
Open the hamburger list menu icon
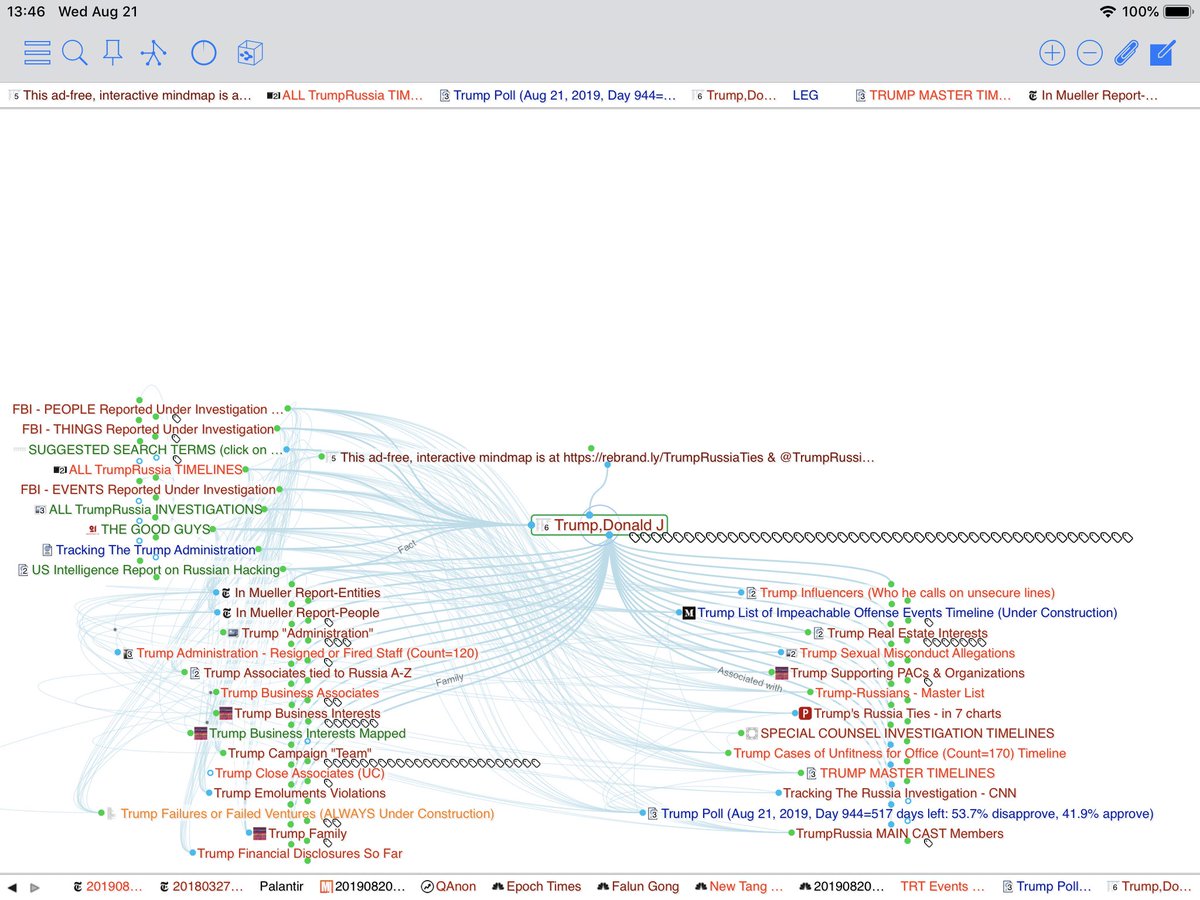tap(37, 53)
